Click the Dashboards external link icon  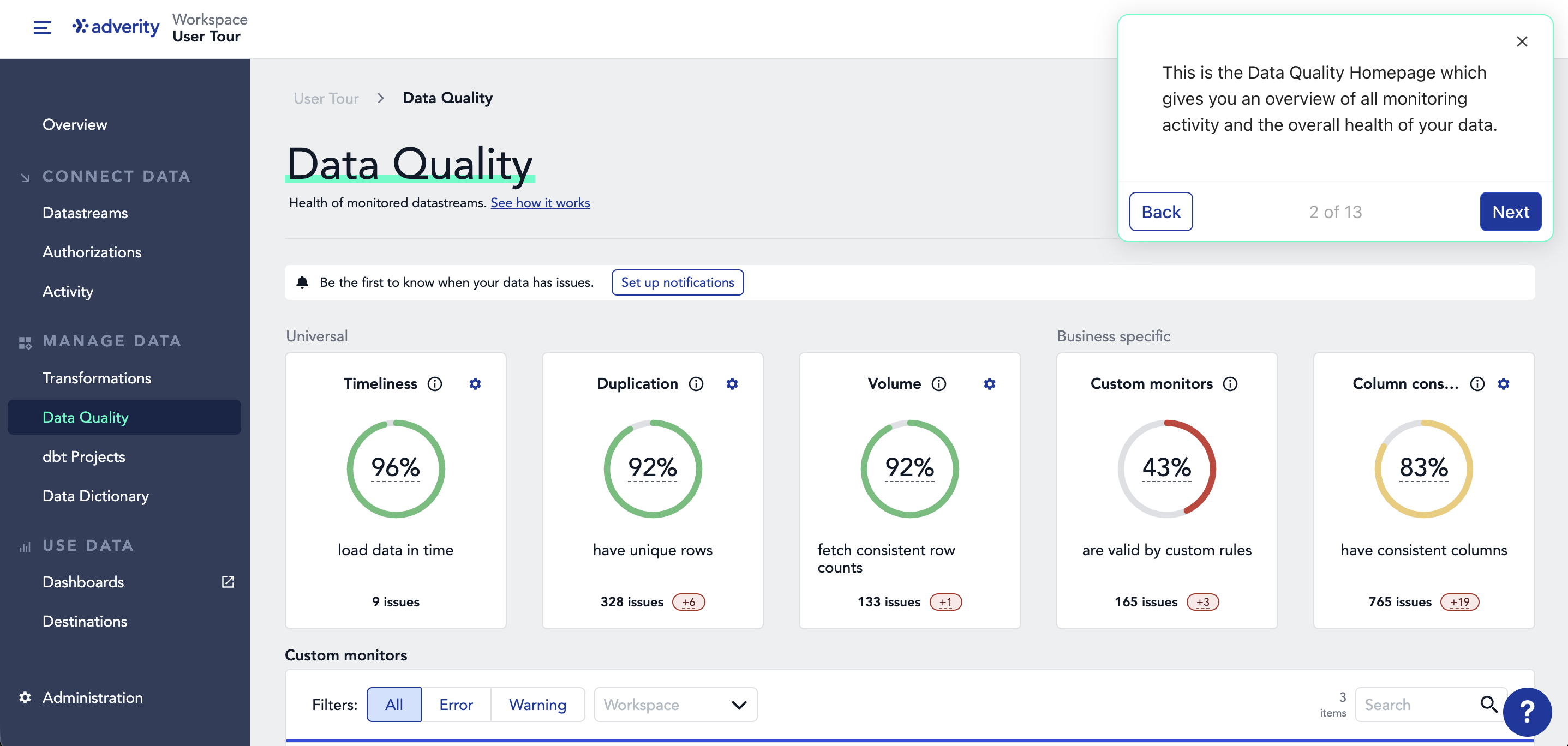tap(228, 582)
